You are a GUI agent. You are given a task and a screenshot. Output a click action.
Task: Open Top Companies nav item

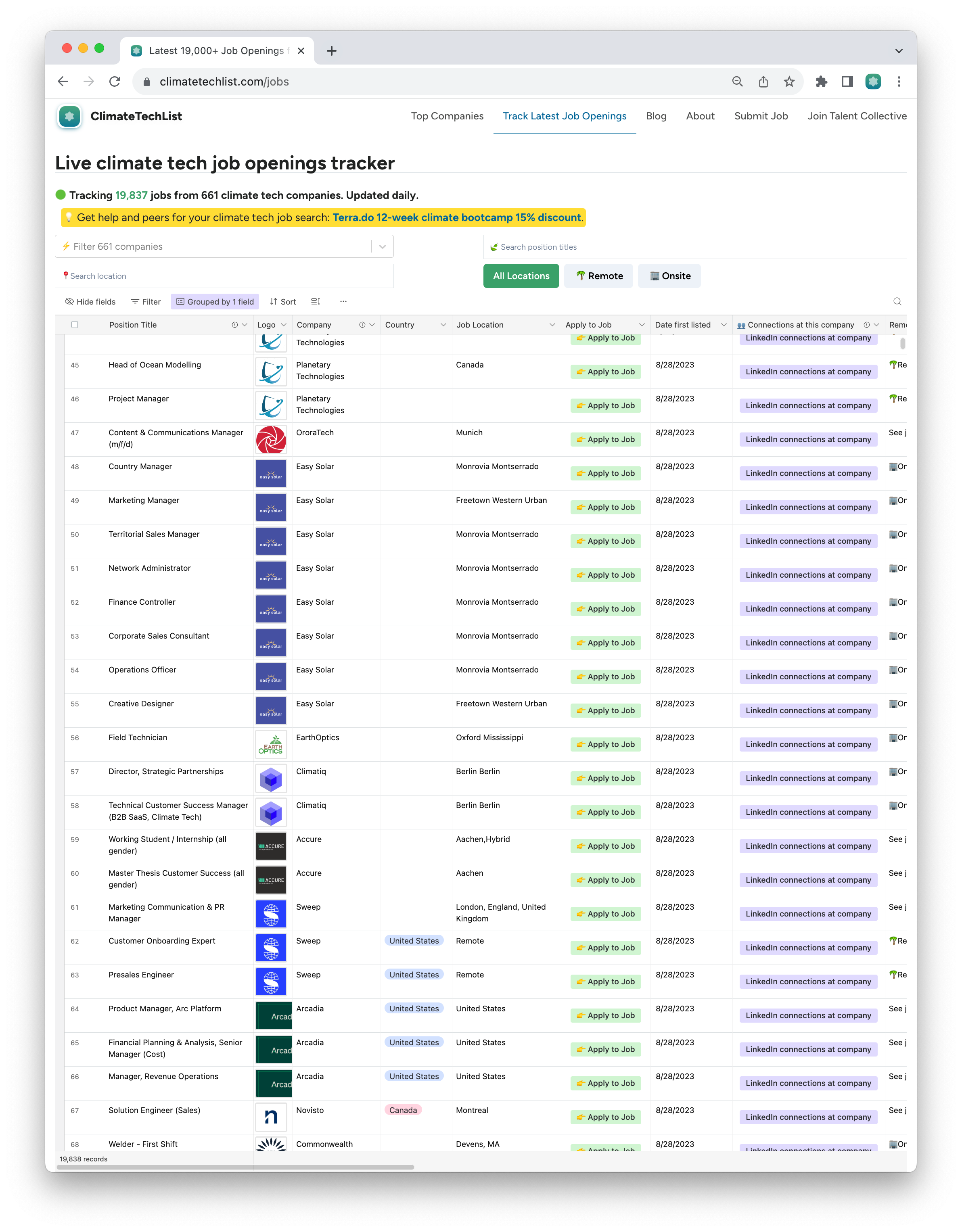coord(447,116)
